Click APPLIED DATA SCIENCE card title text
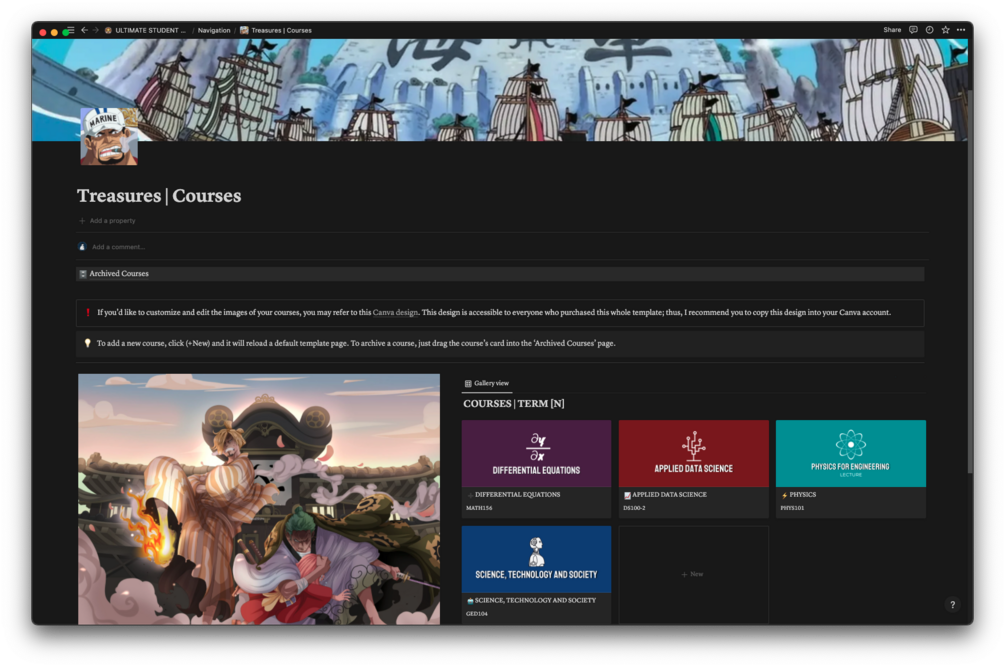The image size is (1005, 667). click(x=669, y=495)
